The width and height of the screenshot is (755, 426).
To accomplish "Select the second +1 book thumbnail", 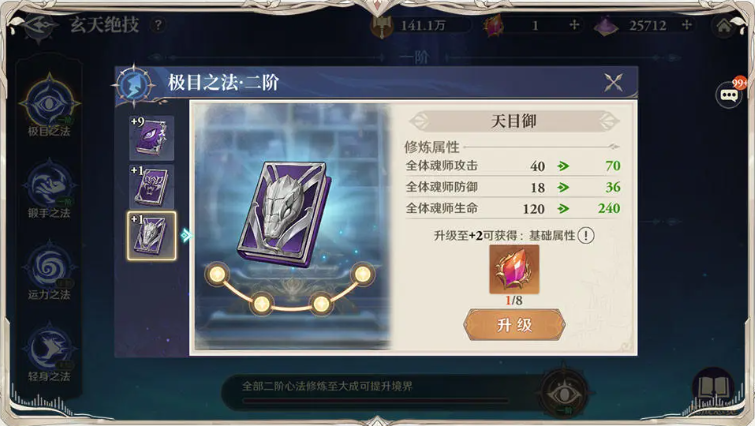I will coord(151,186).
